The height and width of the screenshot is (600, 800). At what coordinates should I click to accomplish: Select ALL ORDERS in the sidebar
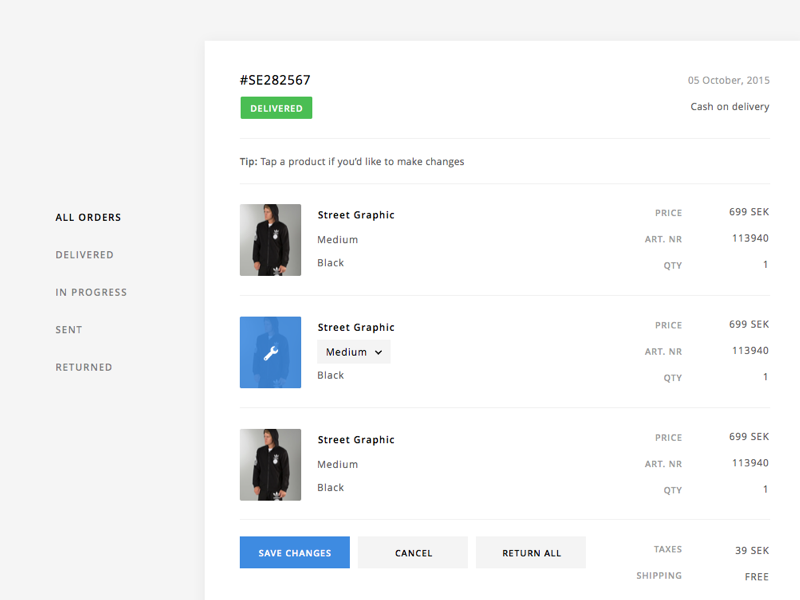87,217
